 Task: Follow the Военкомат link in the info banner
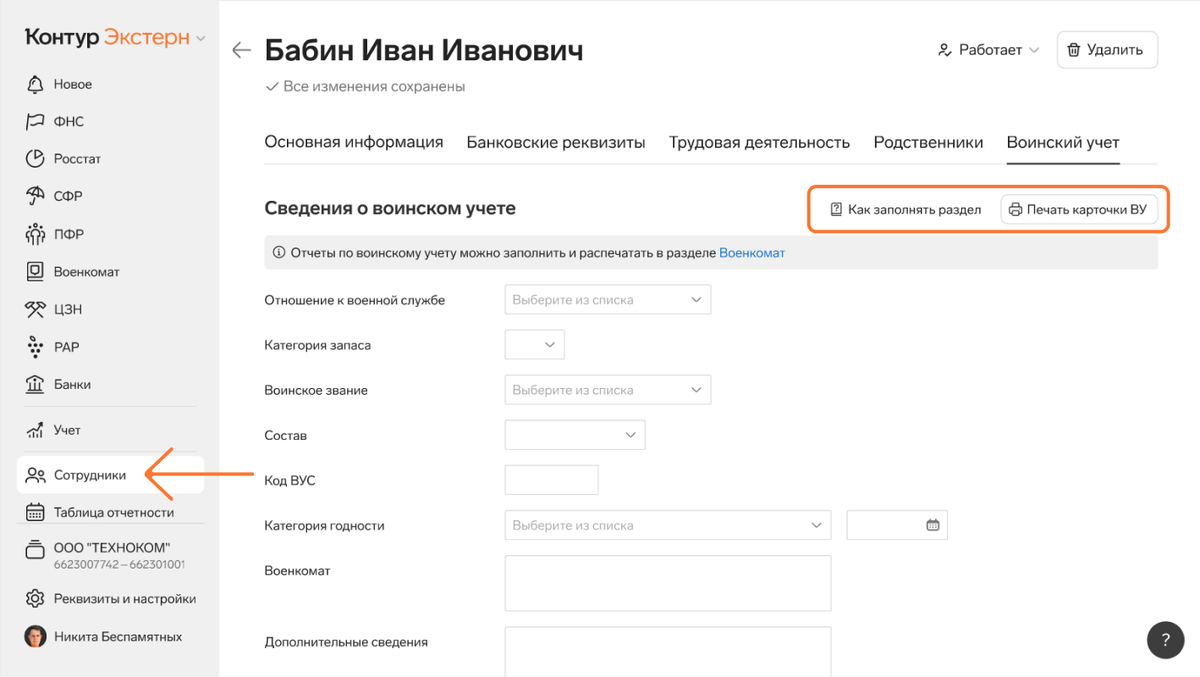tap(752, 253)
